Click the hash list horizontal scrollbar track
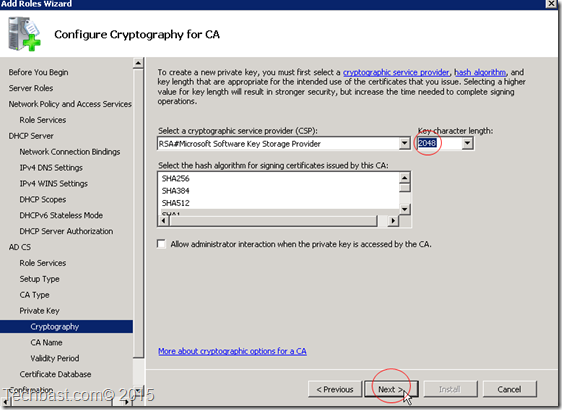 [382, 221]
